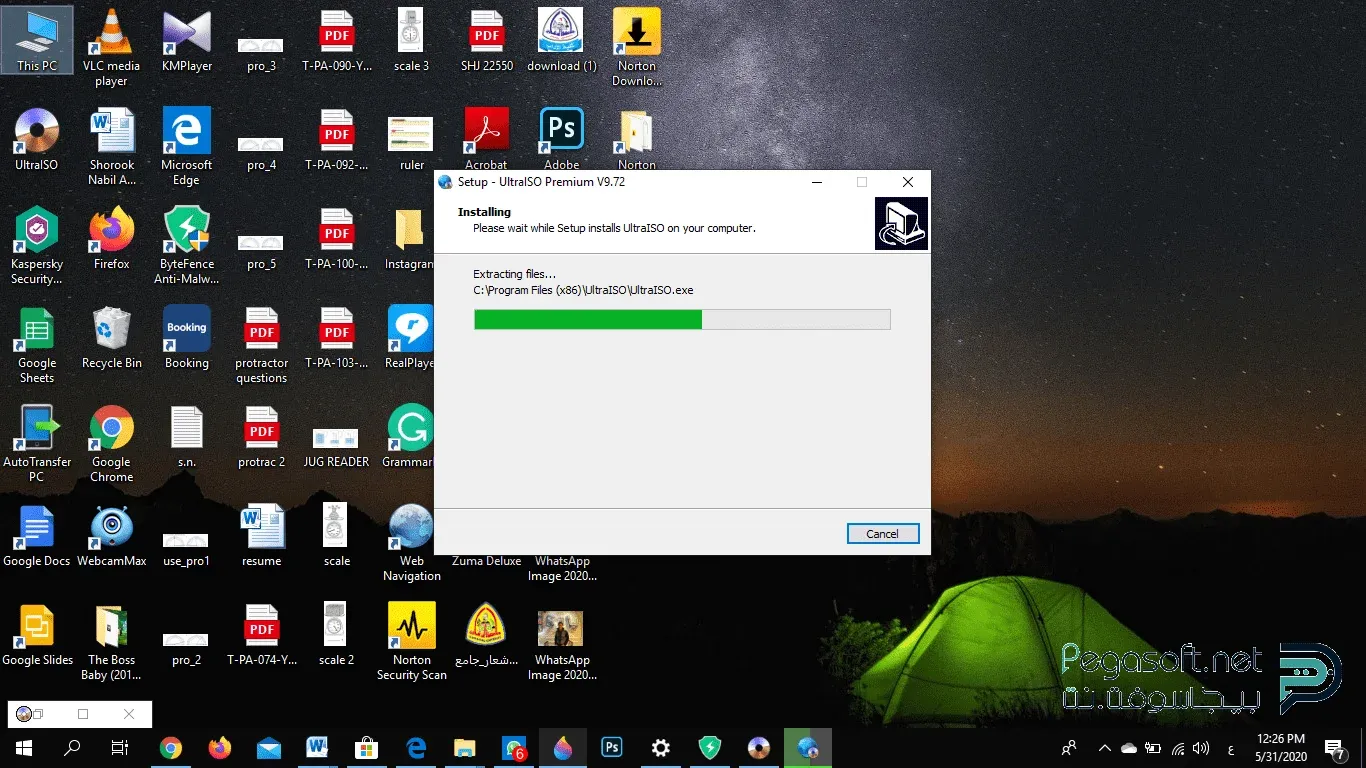Open volume control in system tray
This screenshot has height=768, width=1366.
[1201, 748]
